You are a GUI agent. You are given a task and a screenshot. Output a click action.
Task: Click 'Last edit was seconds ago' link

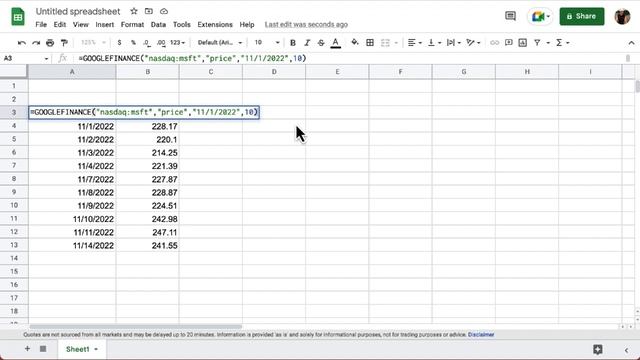coord(306,24)
